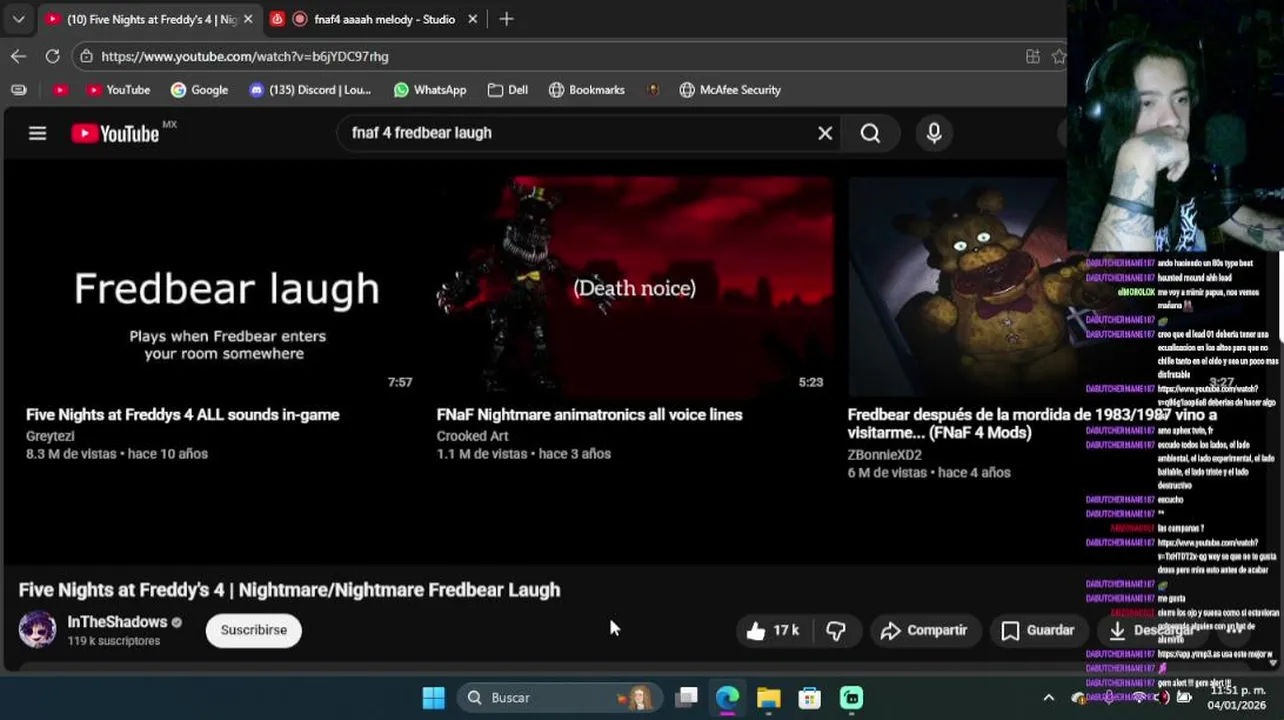
Task: Reload the page with refresh icon
Action: pyautogui.click(x=52, y=56)
